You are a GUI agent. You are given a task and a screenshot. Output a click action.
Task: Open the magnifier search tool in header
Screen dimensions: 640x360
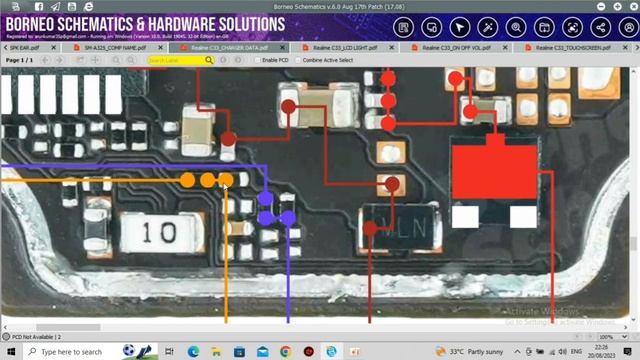click(516, 27)
